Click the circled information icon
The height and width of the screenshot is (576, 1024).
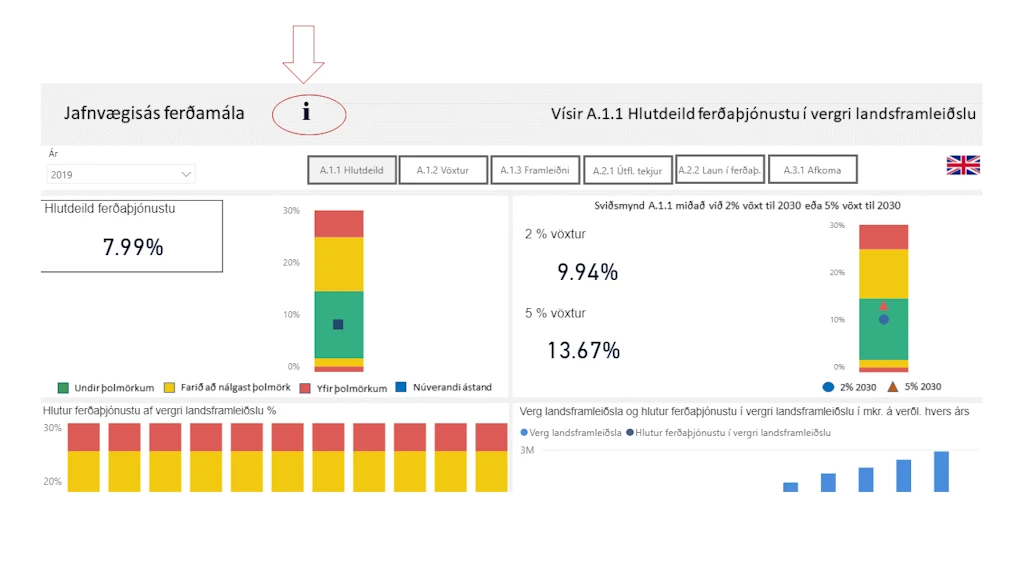(x=306, y=112)
